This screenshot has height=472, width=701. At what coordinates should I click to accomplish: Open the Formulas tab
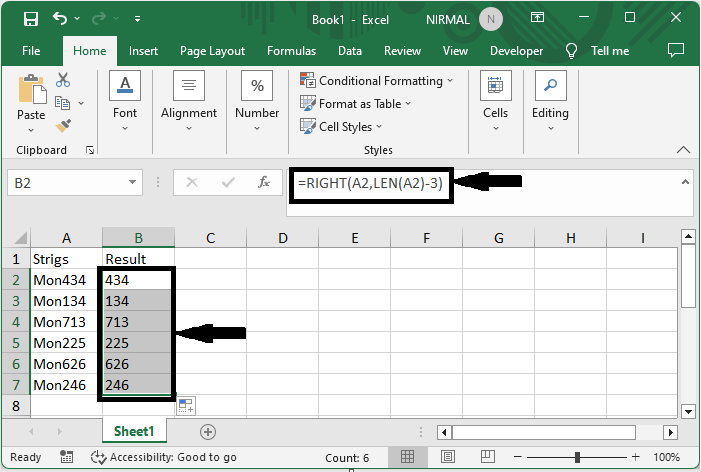point(291,51)
